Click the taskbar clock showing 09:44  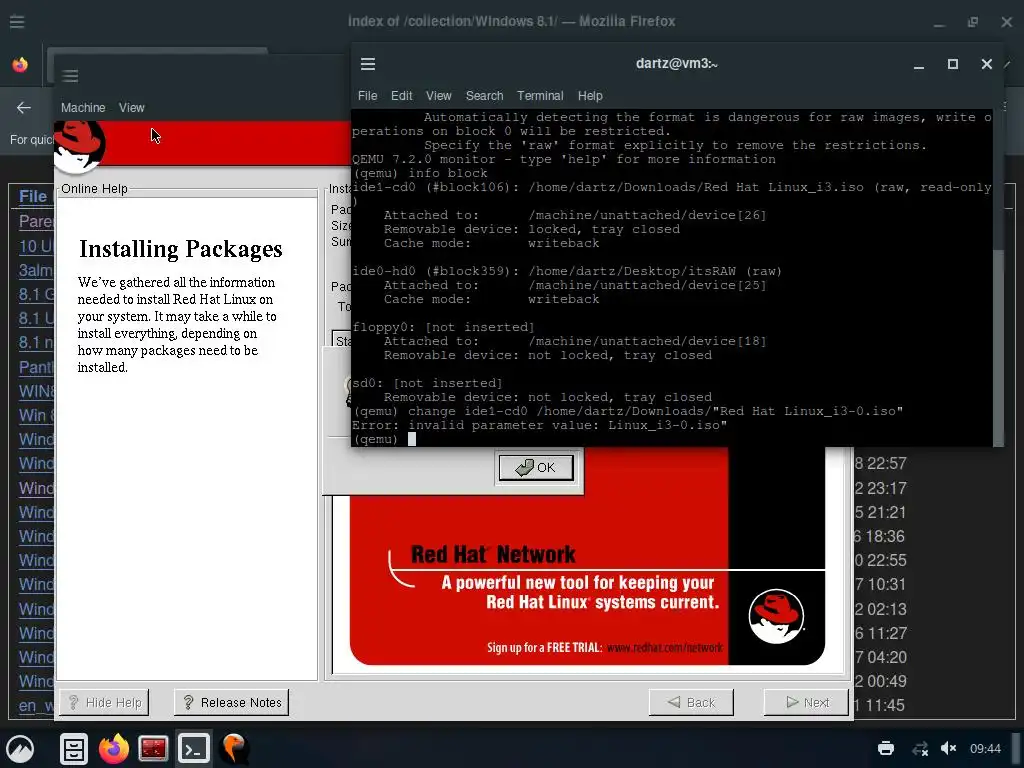pyautogui.click(x=985, y=748)
